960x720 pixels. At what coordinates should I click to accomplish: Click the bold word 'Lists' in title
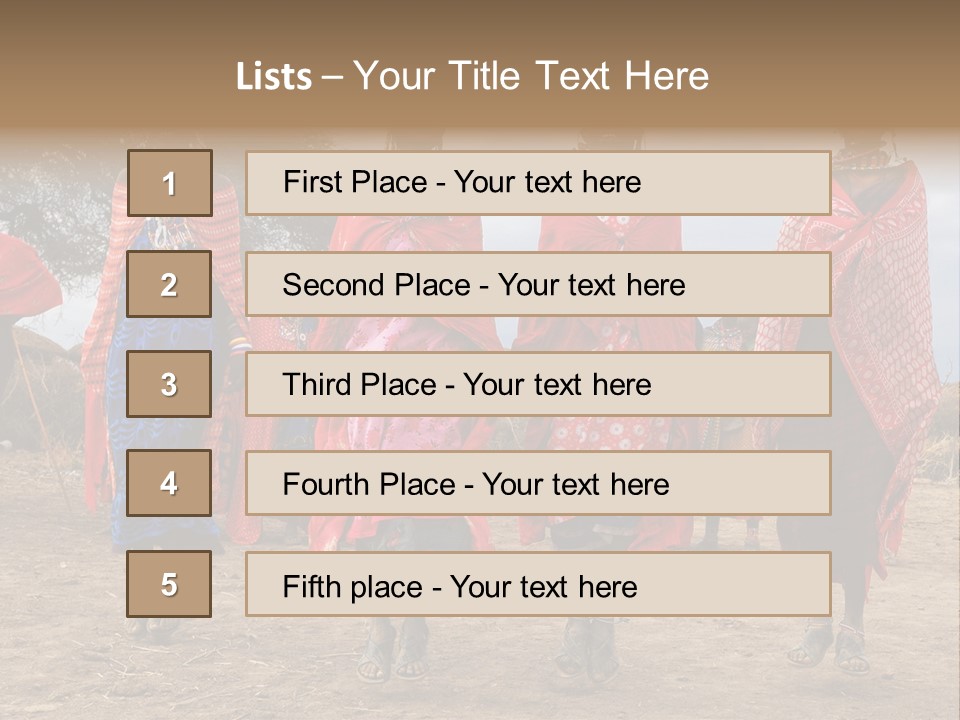tap(273, 77)
